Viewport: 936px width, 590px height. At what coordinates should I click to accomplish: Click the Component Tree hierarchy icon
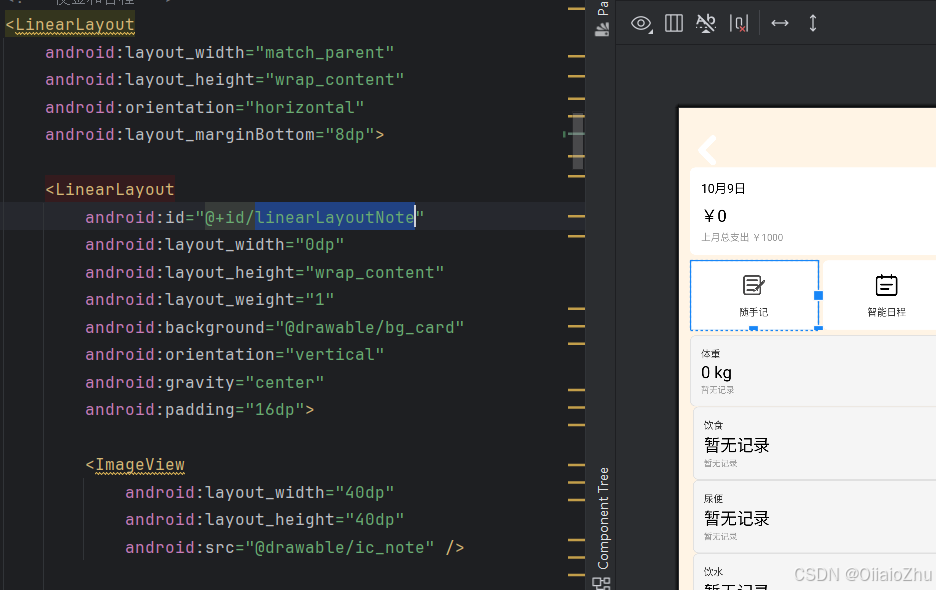click(601, 583)
